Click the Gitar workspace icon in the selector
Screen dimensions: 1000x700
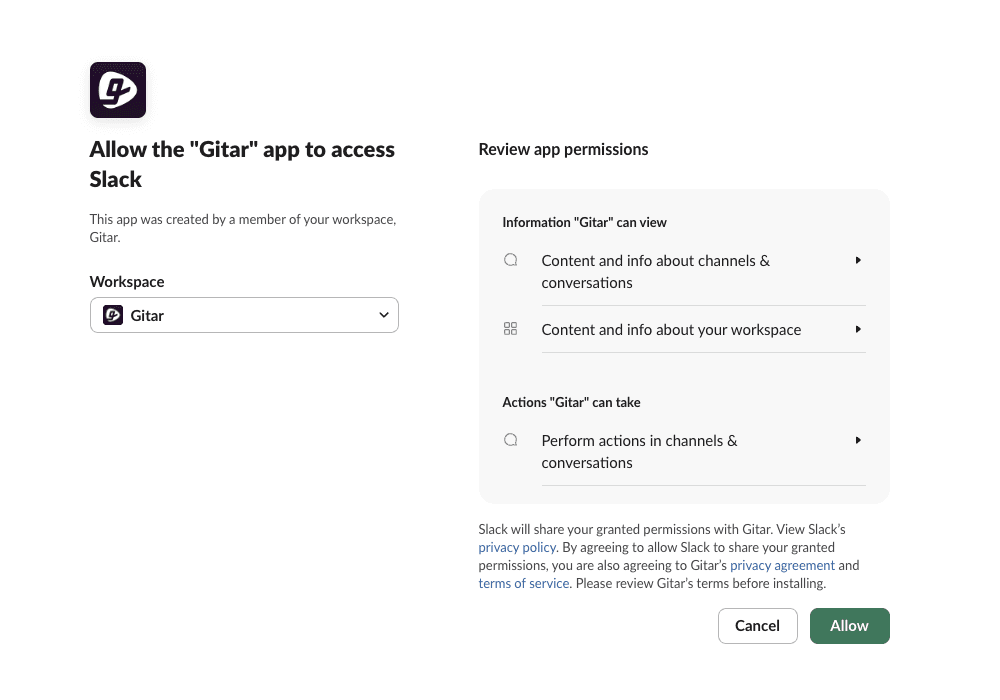click(x=112, y=314)
